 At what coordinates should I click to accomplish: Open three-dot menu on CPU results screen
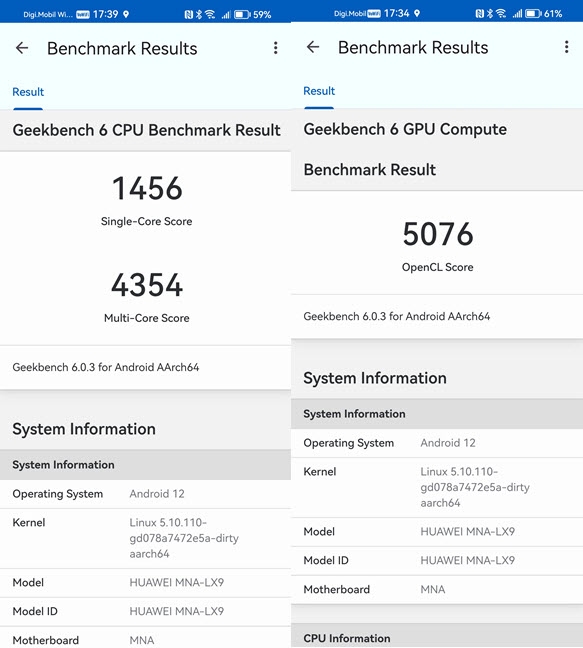(276, 48)
